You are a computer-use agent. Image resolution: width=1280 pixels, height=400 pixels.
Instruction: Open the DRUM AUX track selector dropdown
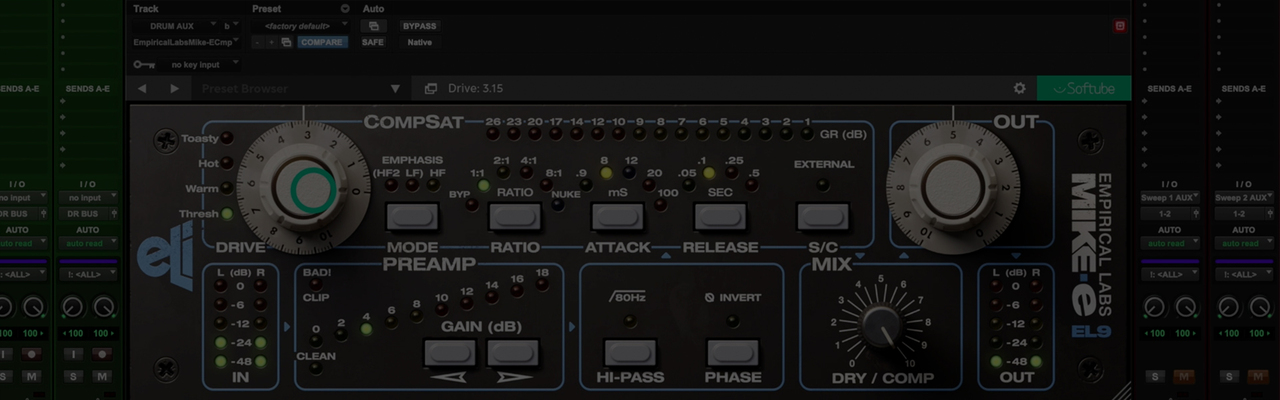176,25
